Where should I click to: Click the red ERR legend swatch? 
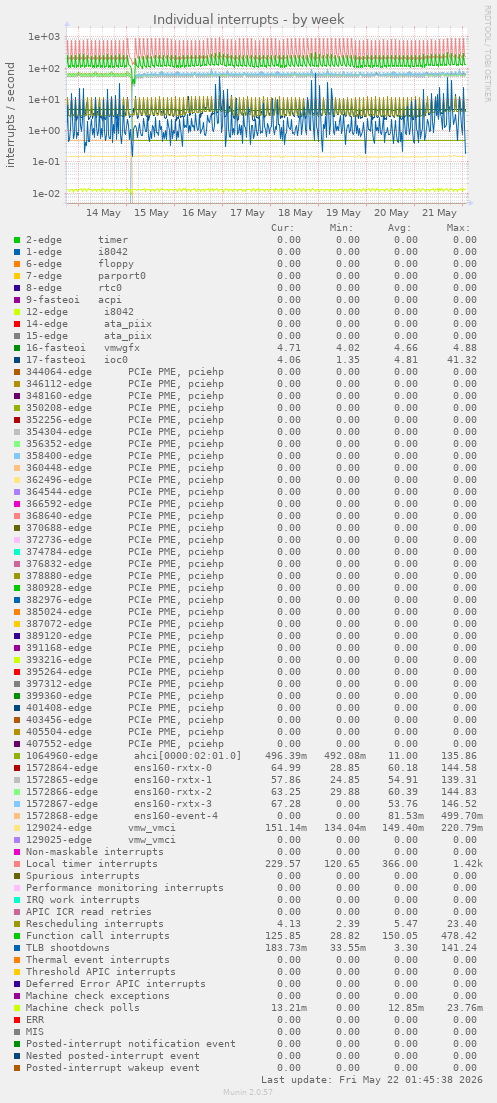click(x=17, y=1019)
